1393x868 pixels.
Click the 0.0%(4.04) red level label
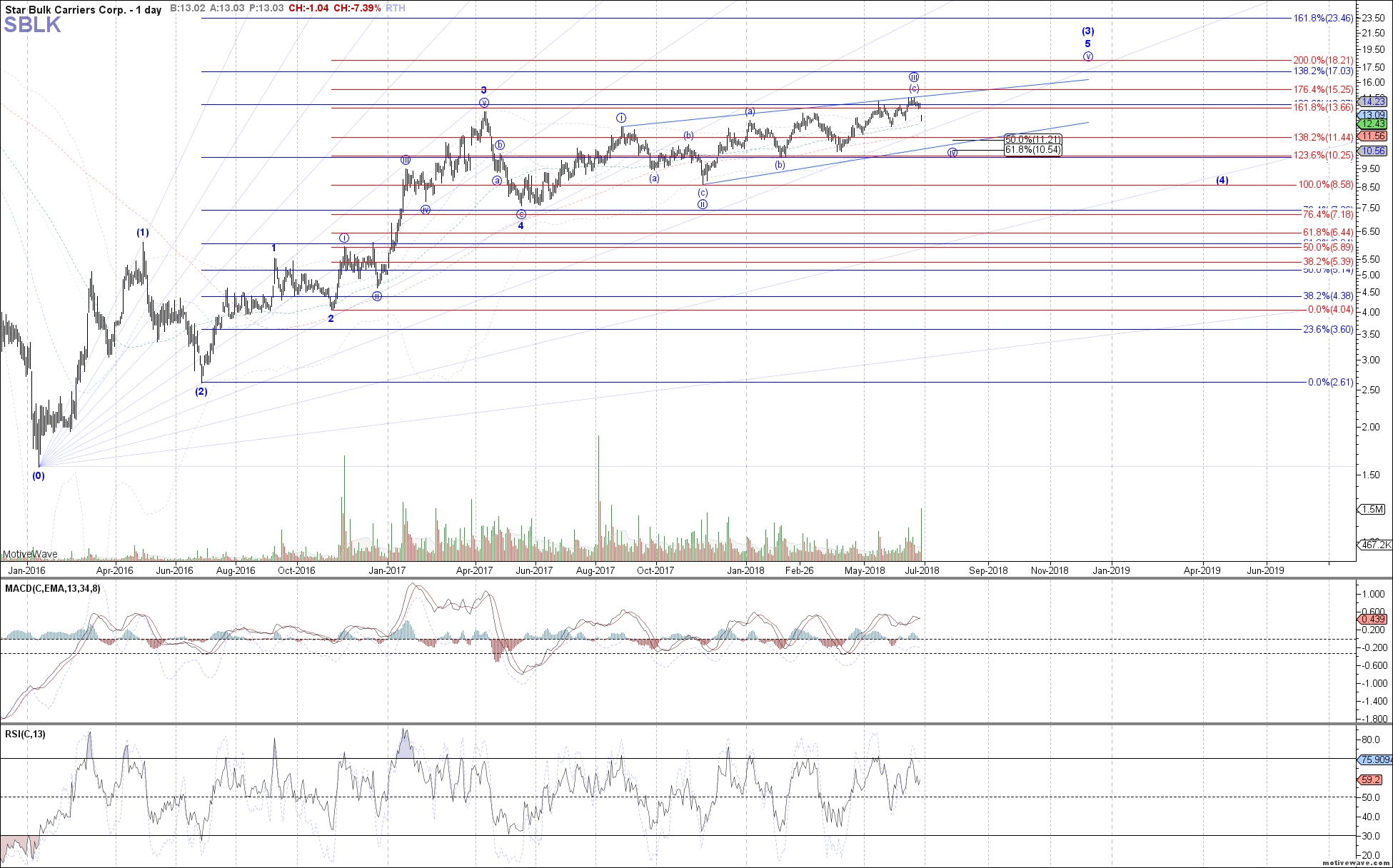(x=1330, y=309)
